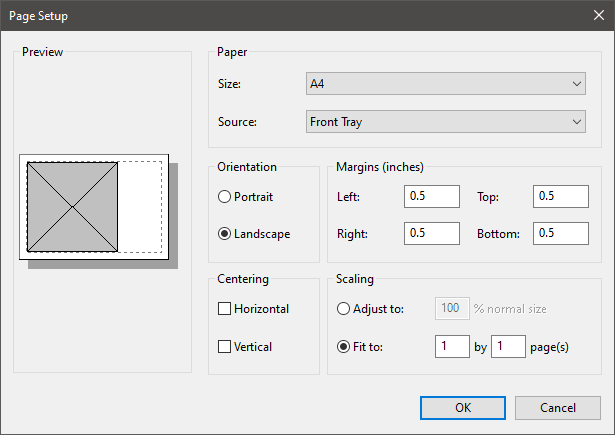Viewport: 615px width, 435px height.
Task: Click the Fit to pages-tall field
Action: [508, 347]
